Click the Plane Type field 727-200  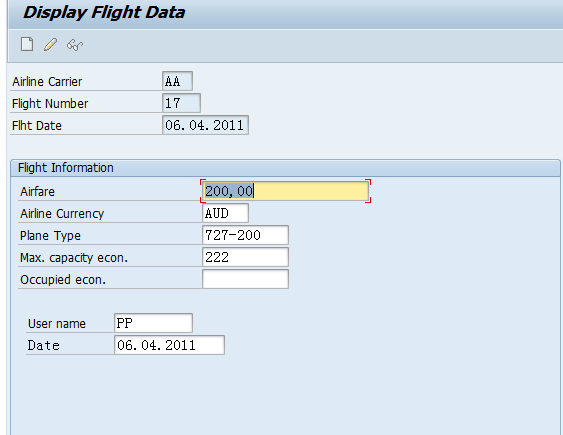245,235
